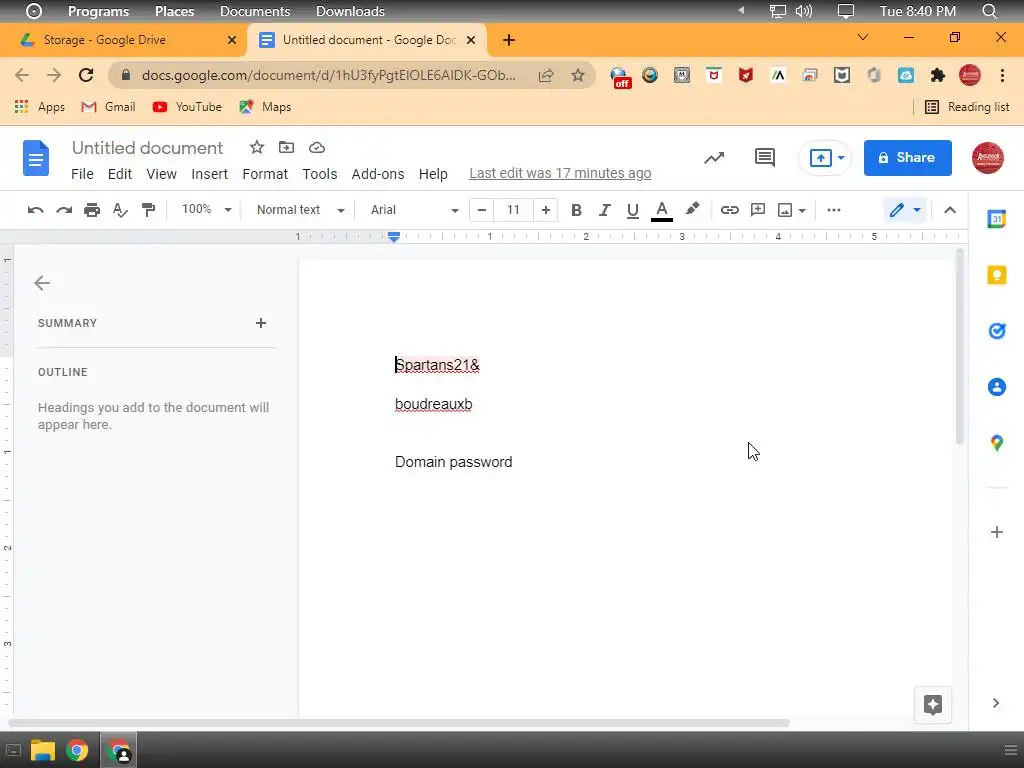Screen dimensions: 1024x768
Task: Open 'Last edit was 17 minutes ago' link
Action: (x=560, y=173)
